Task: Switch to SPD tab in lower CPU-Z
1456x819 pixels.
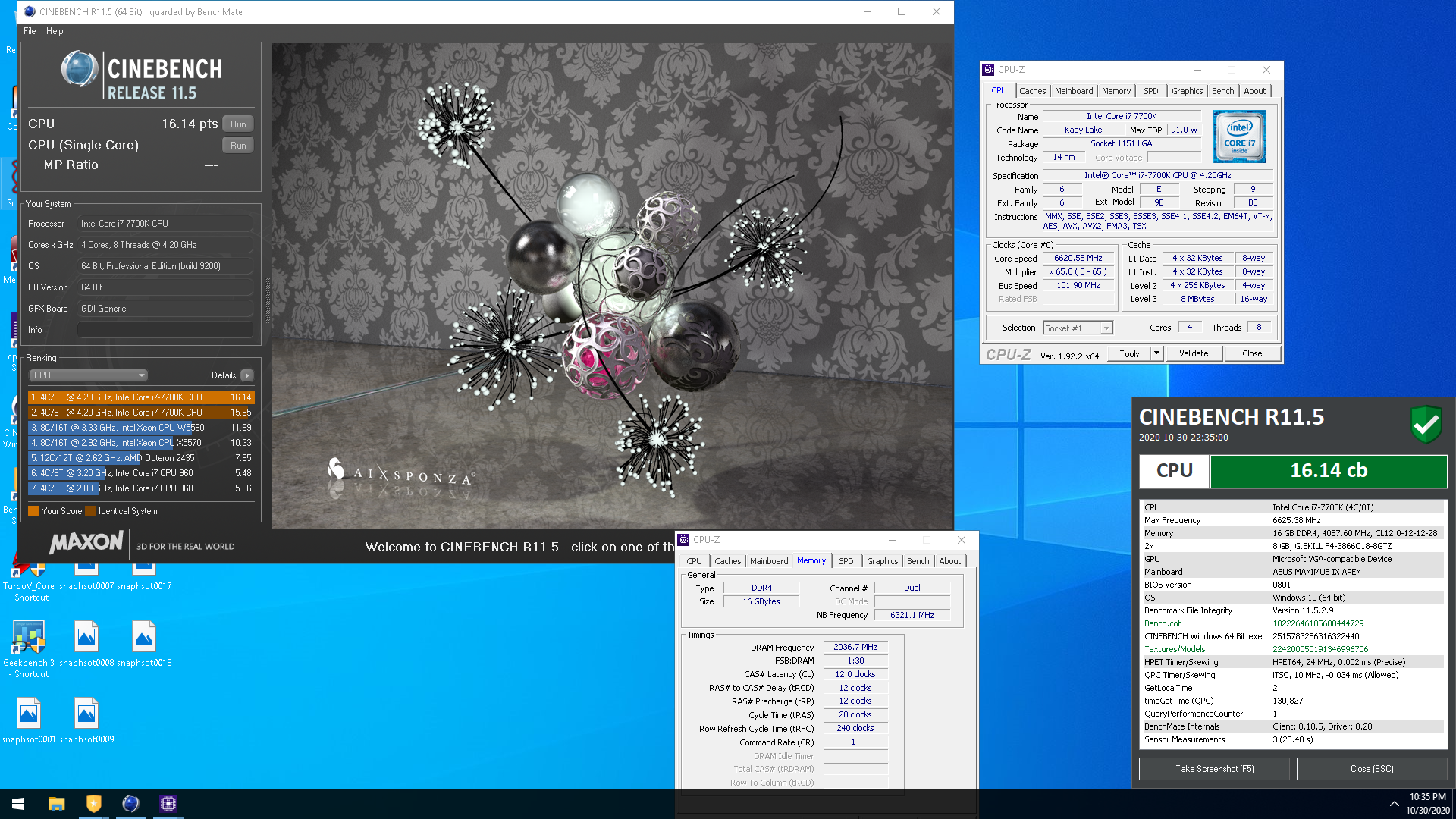Action: [x=846, y=561]
